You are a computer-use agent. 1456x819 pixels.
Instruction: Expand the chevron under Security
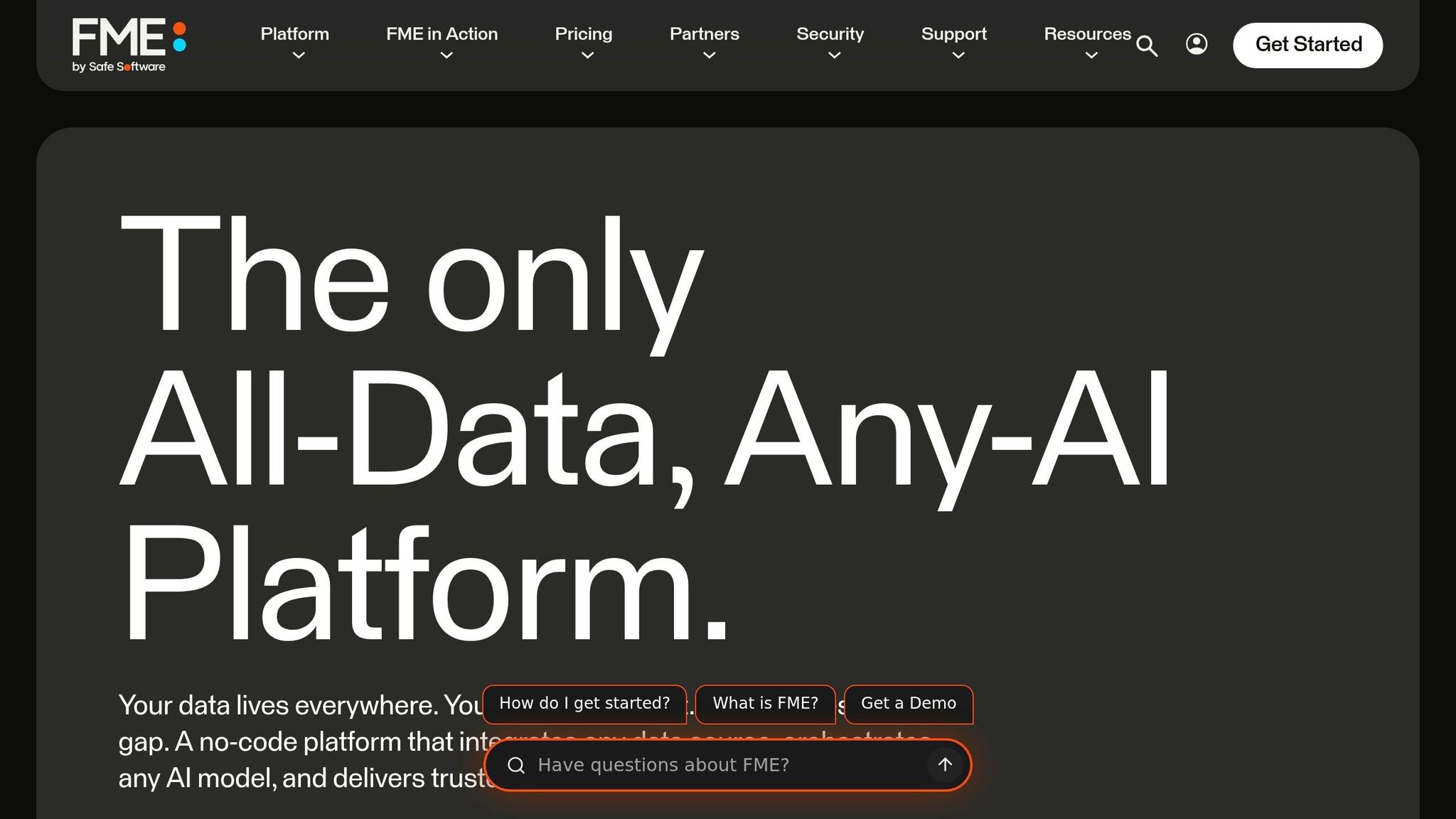835,55
